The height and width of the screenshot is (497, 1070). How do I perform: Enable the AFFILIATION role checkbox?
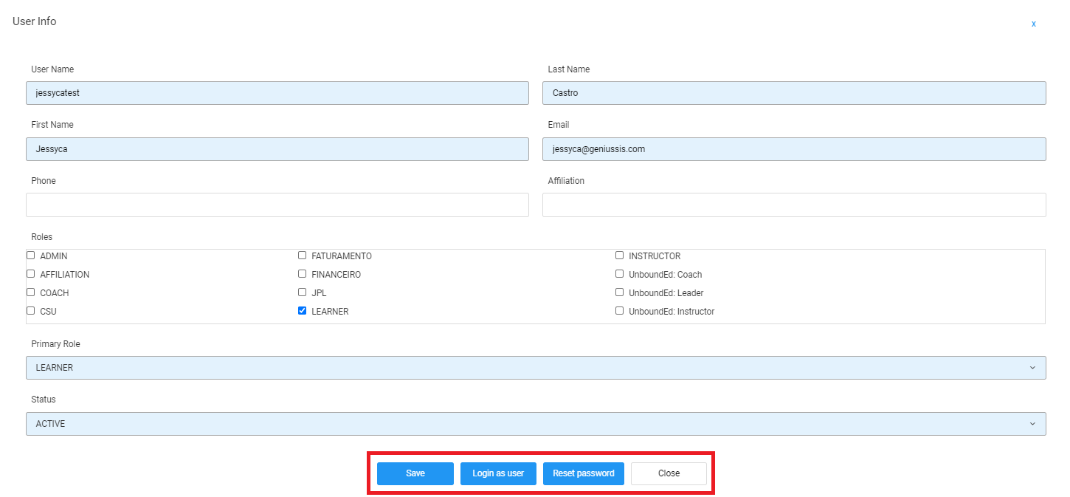click(31, 274)
